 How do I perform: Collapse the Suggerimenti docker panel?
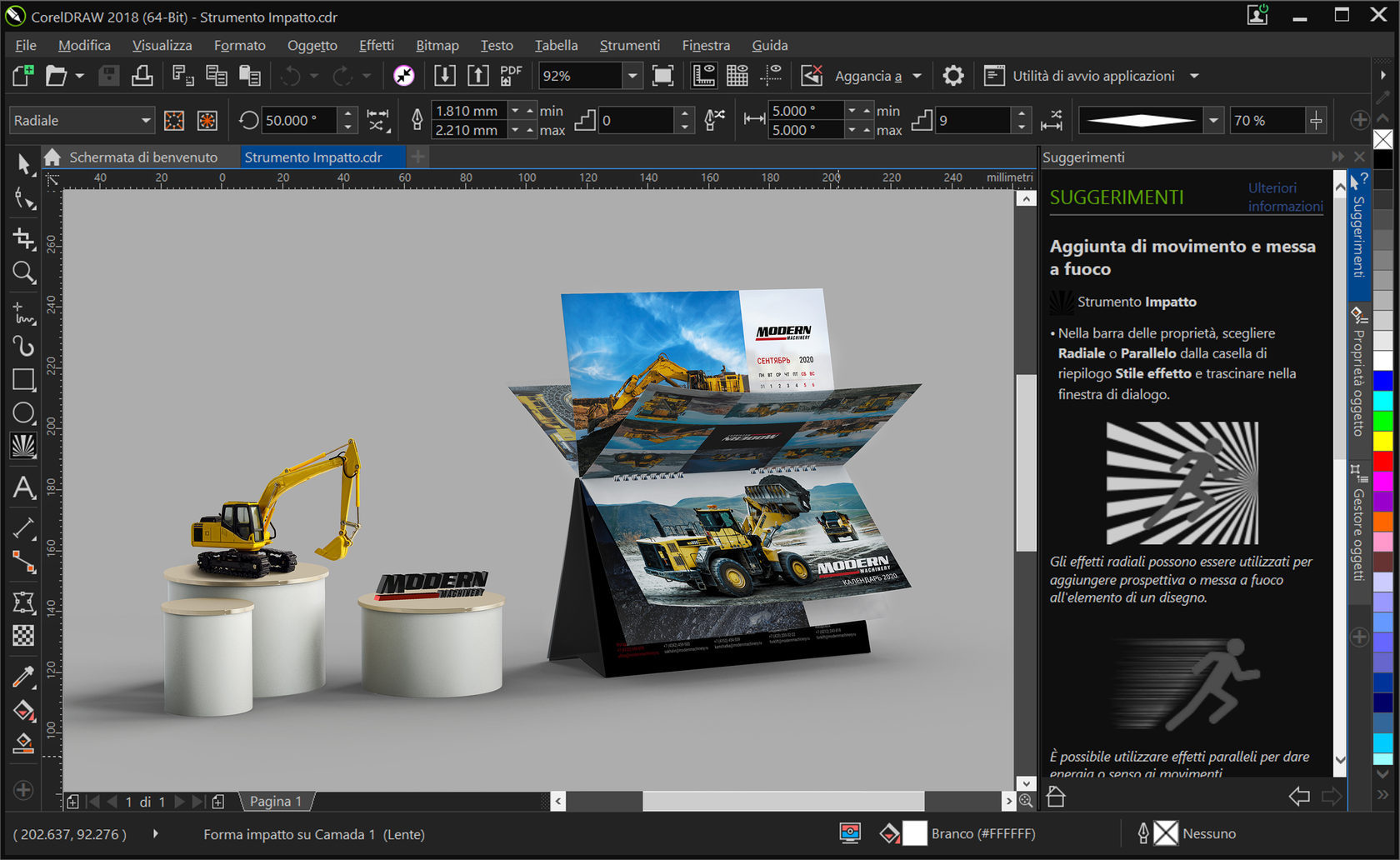tap(1338, 157)
